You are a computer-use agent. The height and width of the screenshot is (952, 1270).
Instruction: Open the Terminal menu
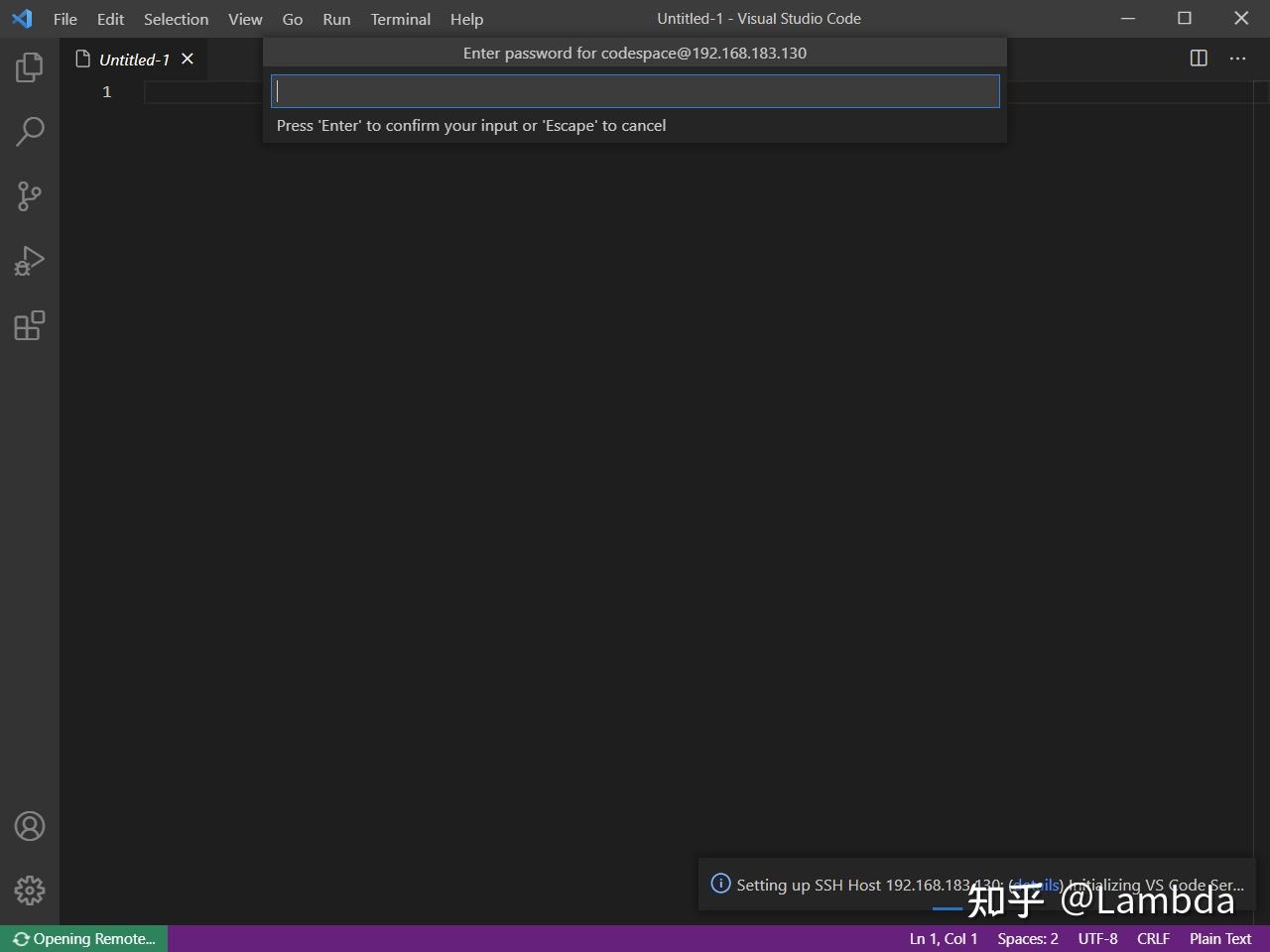[x=400, y=19]
